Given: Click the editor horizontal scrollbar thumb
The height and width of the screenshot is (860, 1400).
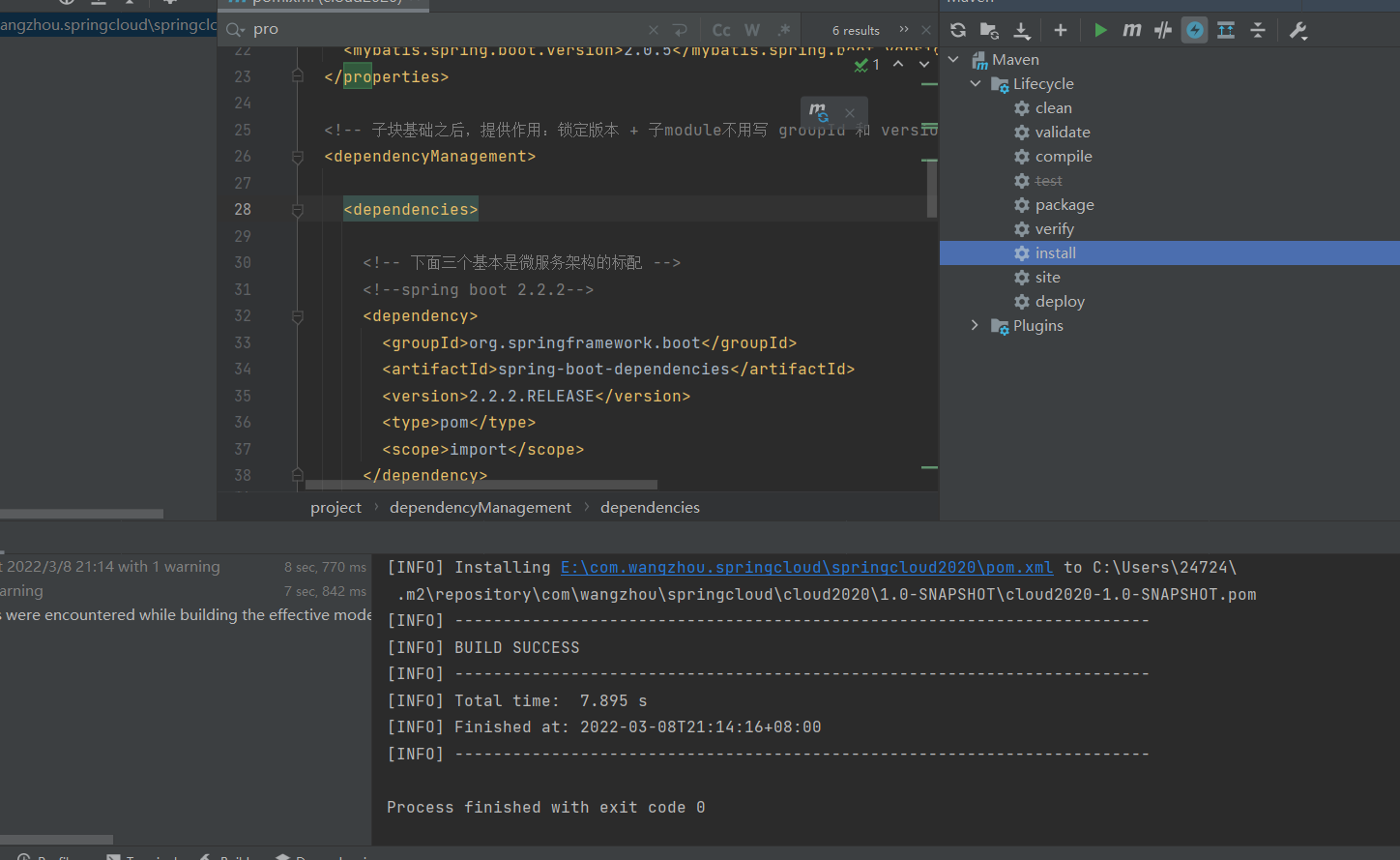Looking at the screenshot, I should 481,485.
